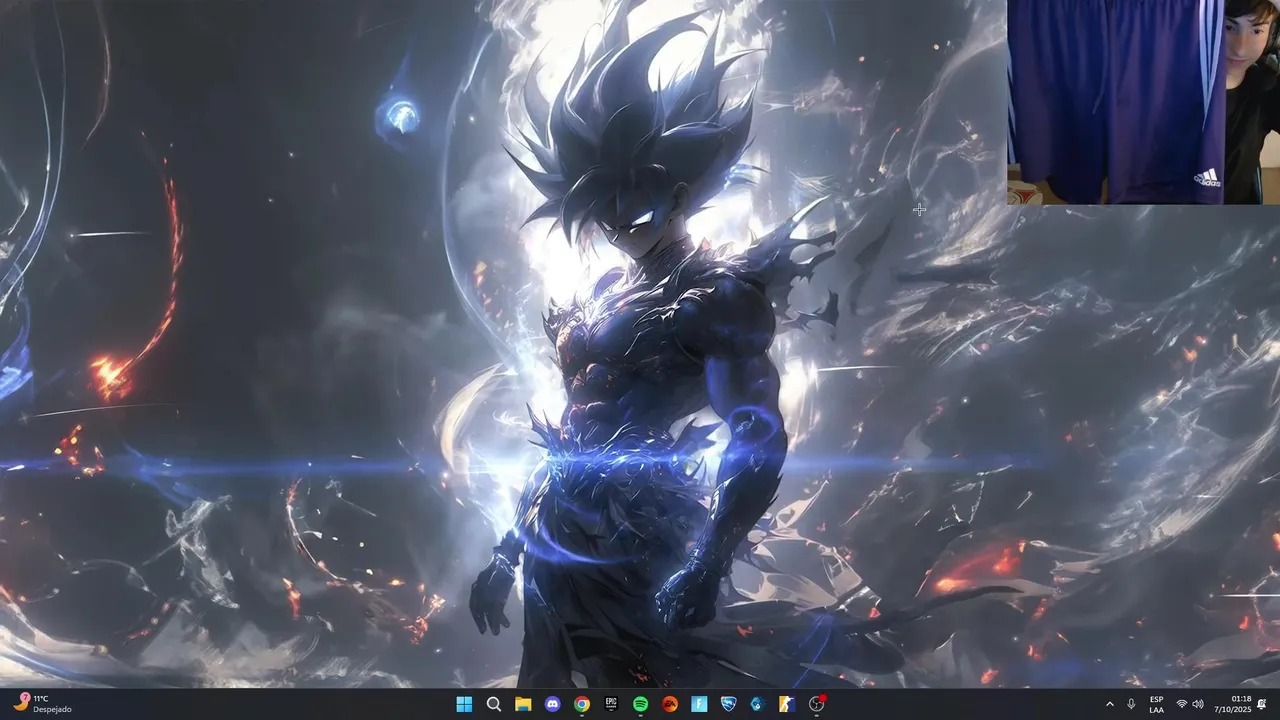Click the webcam overlay feed

pos(1143,102)
